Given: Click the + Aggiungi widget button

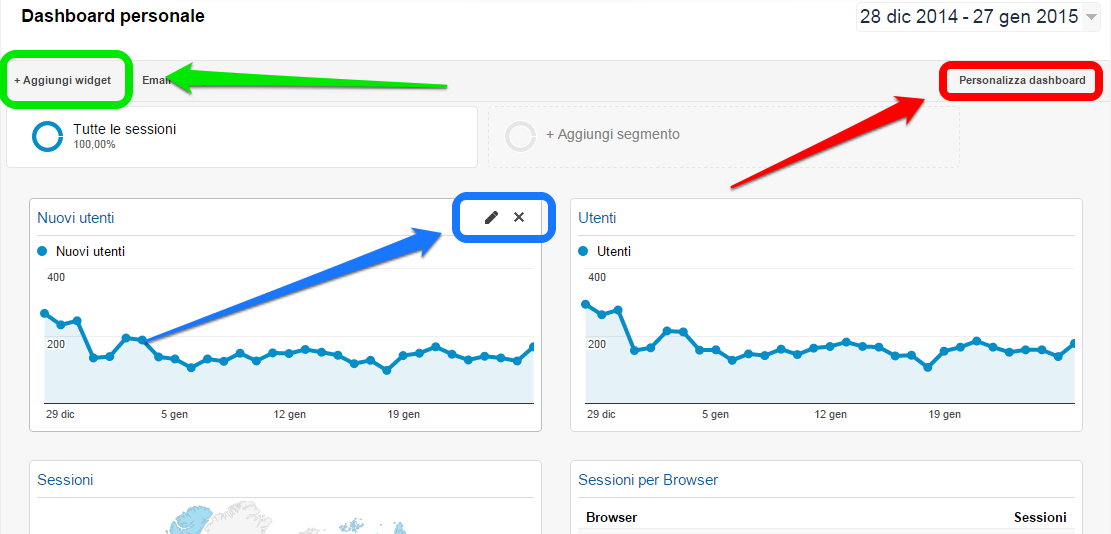Looking at the screenshot, I should pyautogui.click(x=62, y=80).
